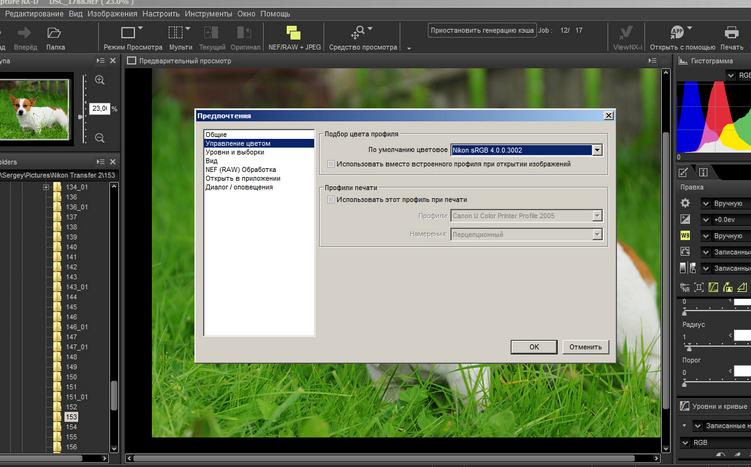Zoom out with magnifier minus icon
This screenshot has height=467, width=751.
pos(100,138)
